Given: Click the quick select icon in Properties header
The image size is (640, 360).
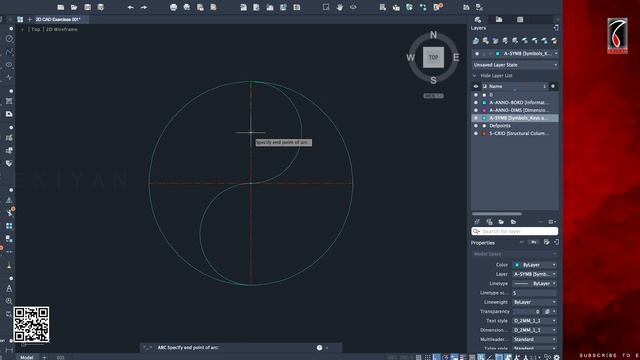Looking at the screenshot, I should click(x=547, y=242).
